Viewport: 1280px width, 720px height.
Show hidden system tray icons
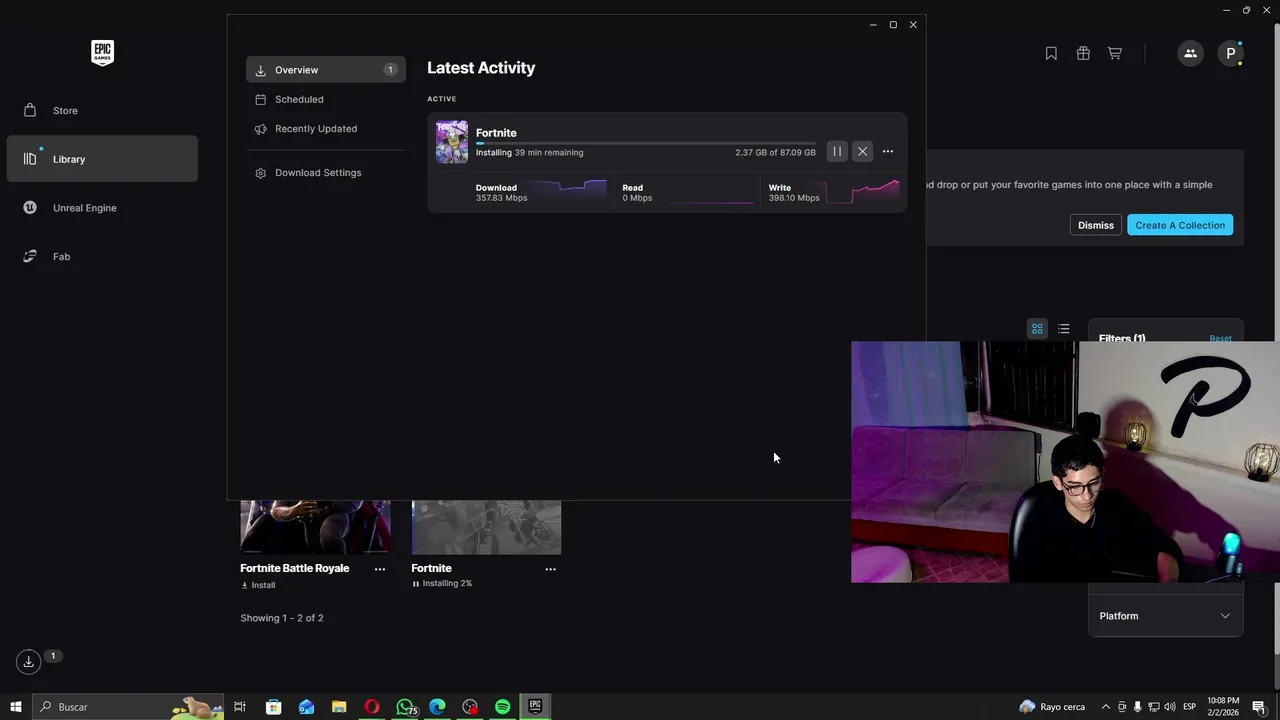(1105, 707)
